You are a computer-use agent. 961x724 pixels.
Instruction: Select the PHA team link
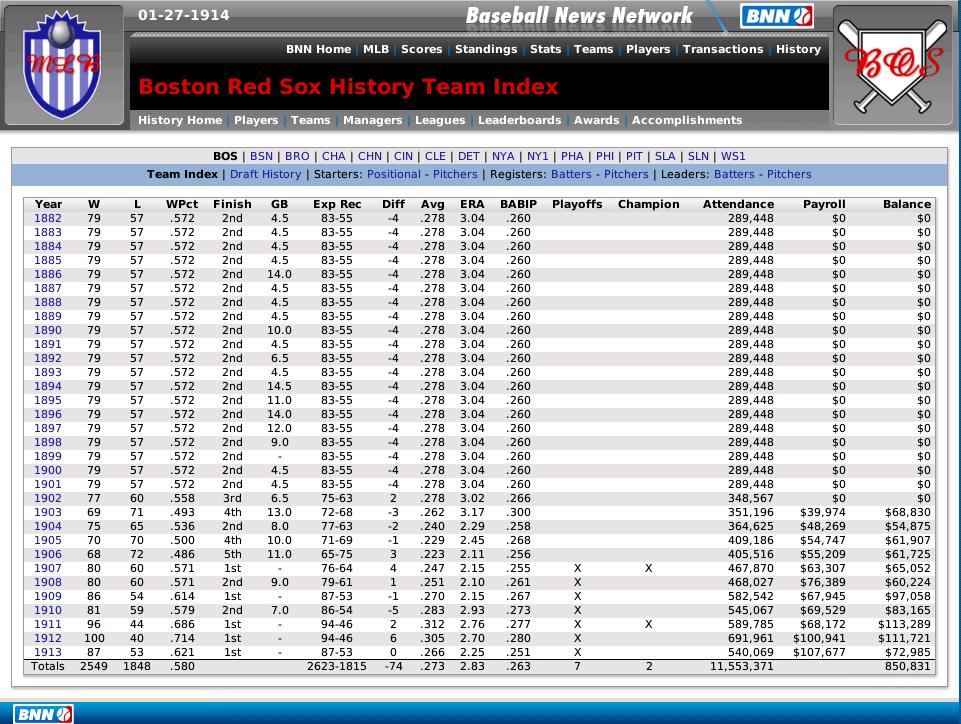(572, 156)
